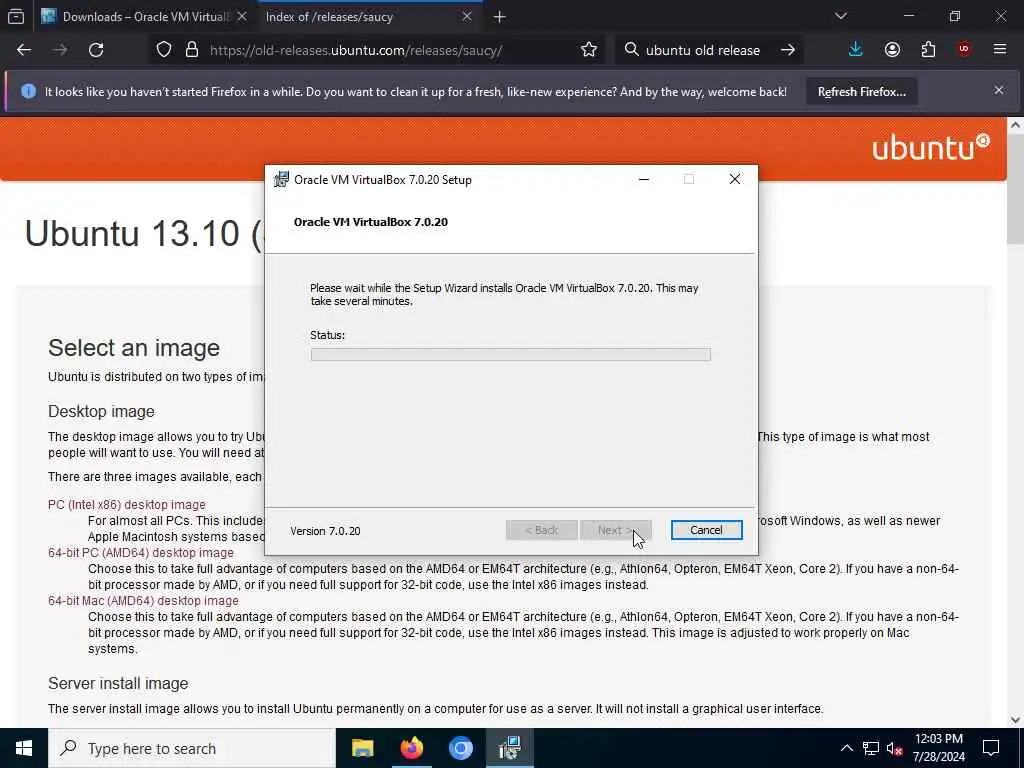1024x768 pixels.
Task: Open PC (Intel x86) desktop image link
Action: [127, 505]
